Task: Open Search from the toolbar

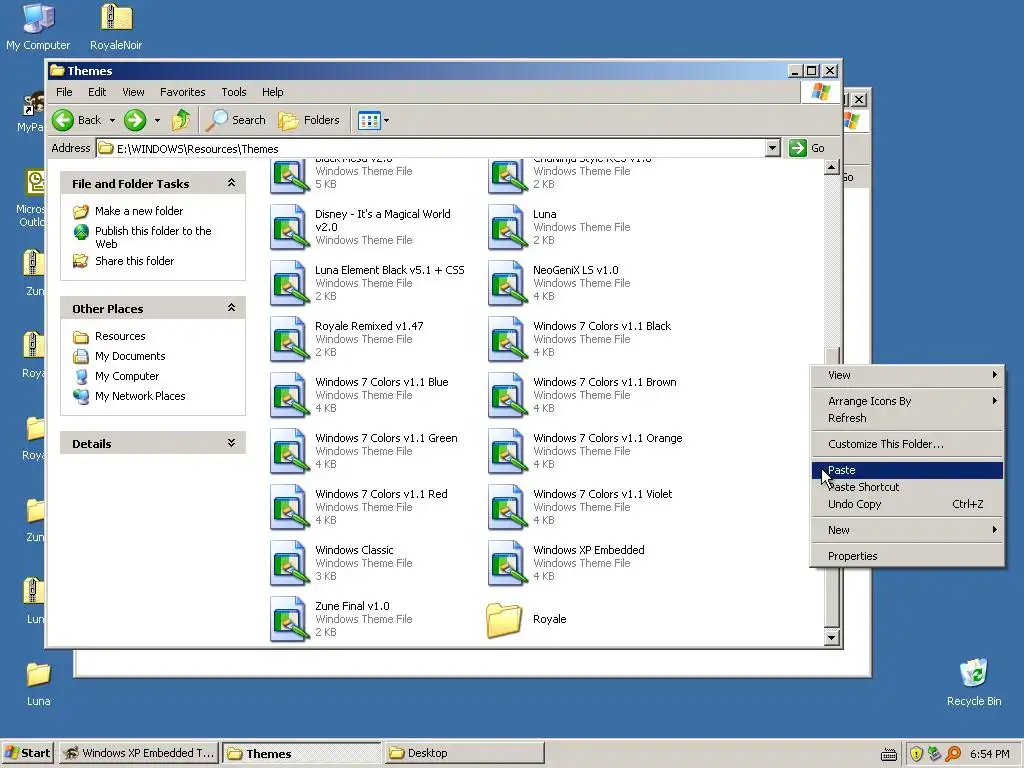Action: (x=236, y=120)
